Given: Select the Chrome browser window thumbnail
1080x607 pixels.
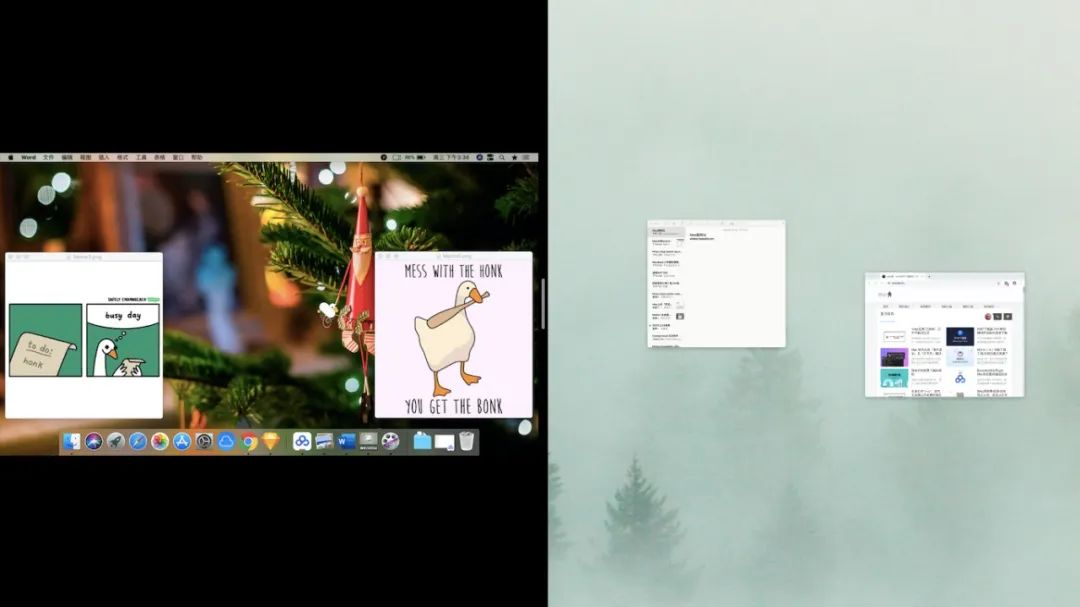Looking at the screenshot, I should [x=944, y=335].
